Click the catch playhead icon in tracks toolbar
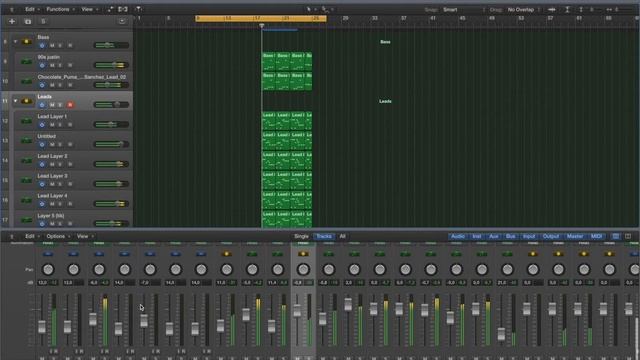Image resolution: width=640 pixels, height=360 pixels. (x=139, y=9)
